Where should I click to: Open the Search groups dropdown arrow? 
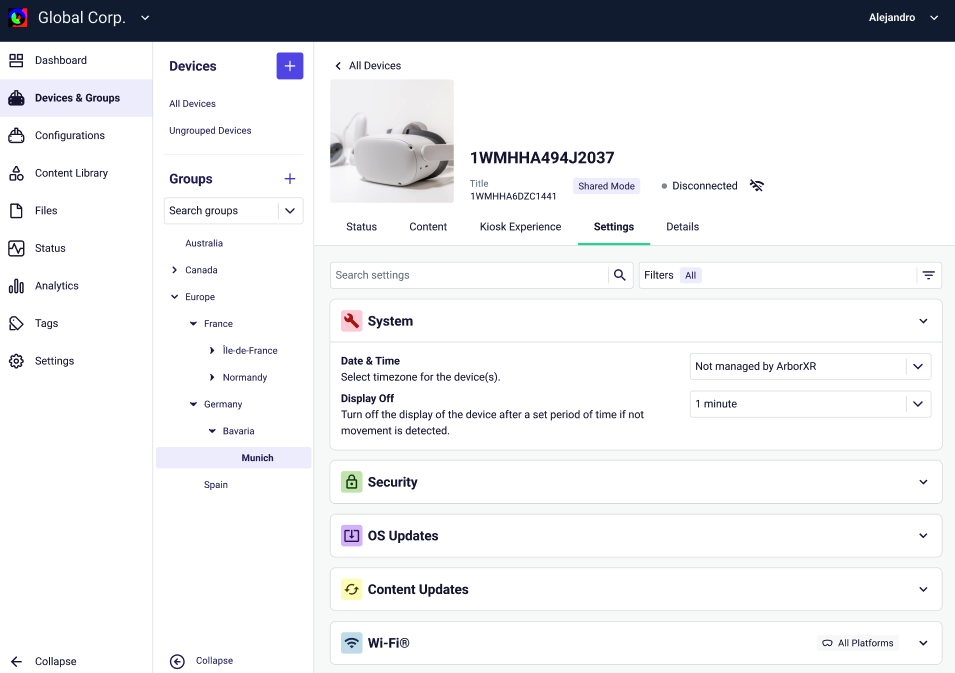[x=290, y=211]
